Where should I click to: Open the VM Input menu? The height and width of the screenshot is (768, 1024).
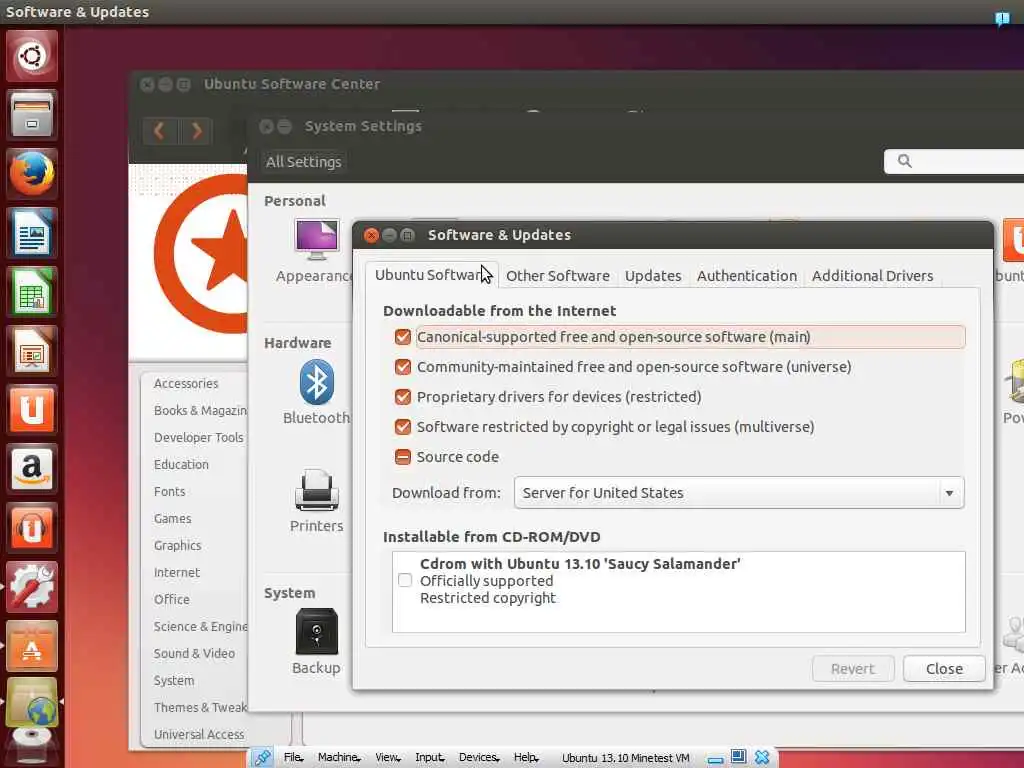click(x=430, y=758)
